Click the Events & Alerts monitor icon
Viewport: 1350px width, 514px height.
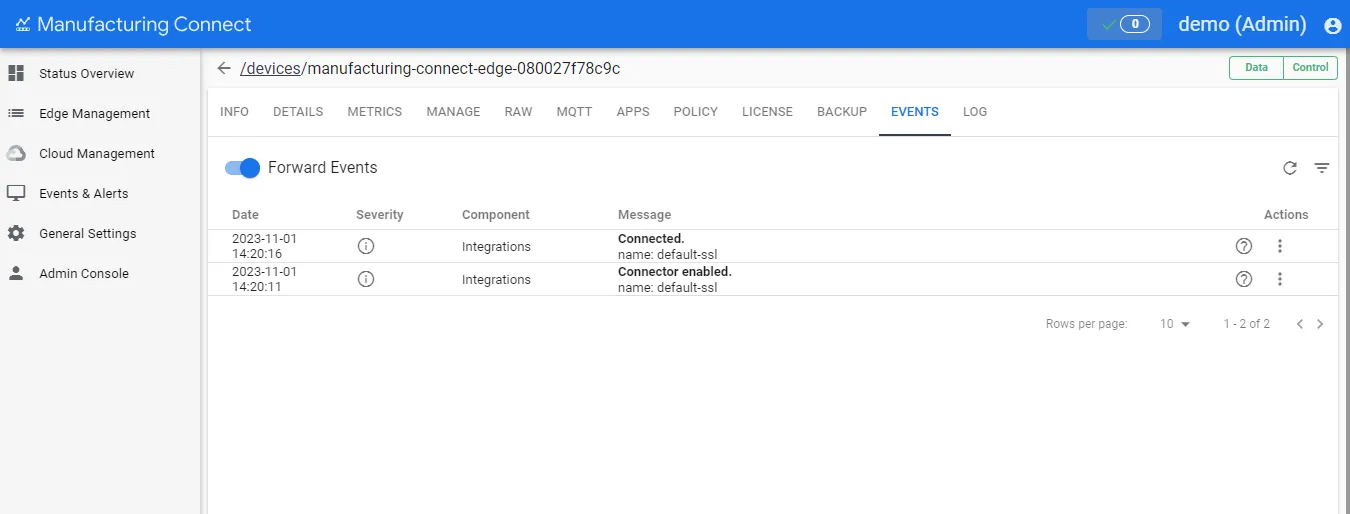coord(16,193)
